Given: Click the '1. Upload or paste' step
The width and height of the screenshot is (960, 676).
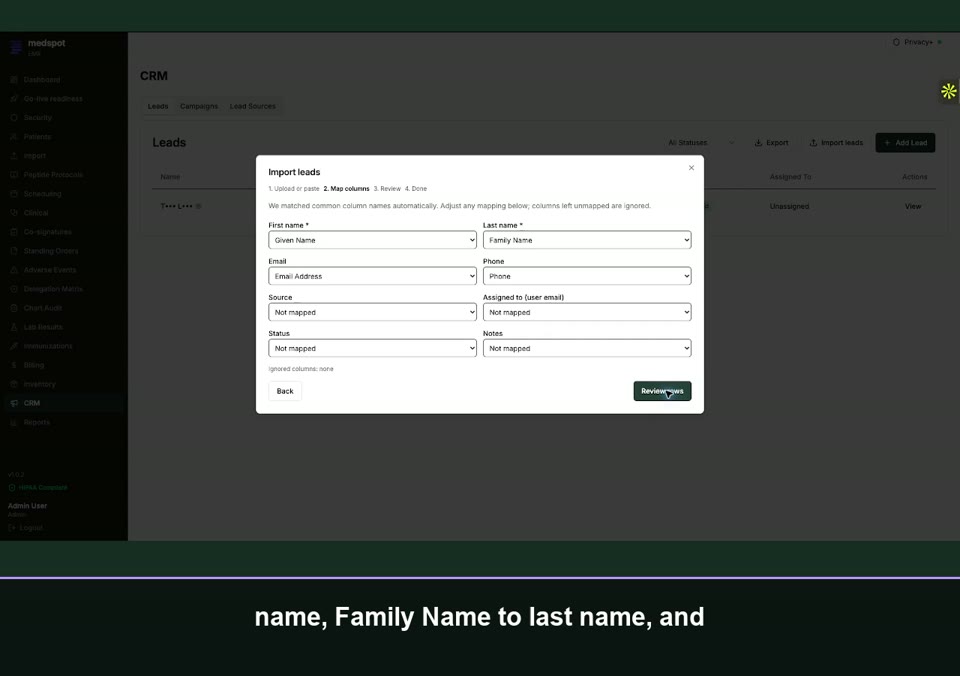Looking at the screenshot, I should (294, 189).
